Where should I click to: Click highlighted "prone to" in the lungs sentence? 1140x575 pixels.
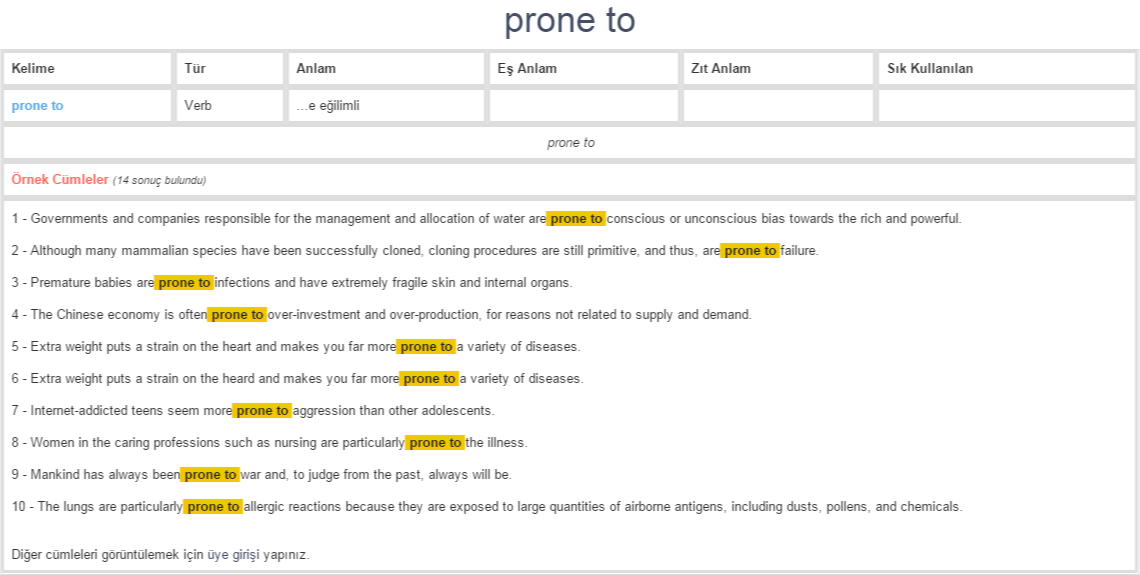(x=213, y=507)
